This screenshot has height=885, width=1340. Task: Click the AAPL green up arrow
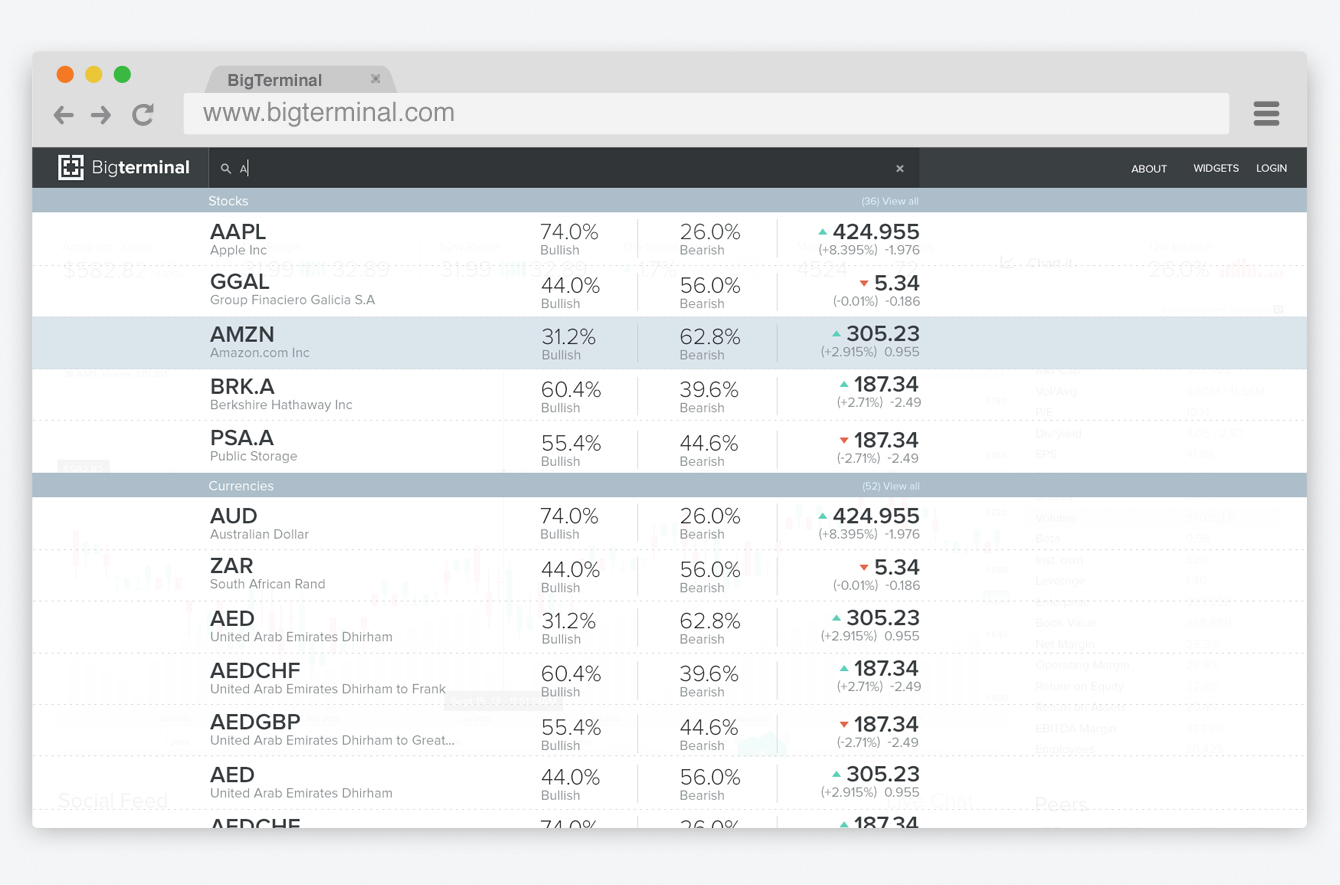(x=823, y=232)
